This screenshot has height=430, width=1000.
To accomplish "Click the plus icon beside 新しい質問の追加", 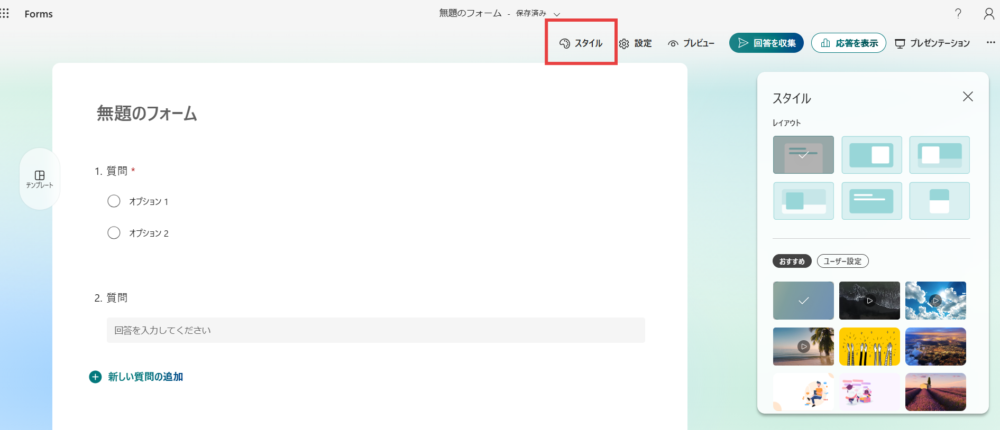I will point(95,377).
